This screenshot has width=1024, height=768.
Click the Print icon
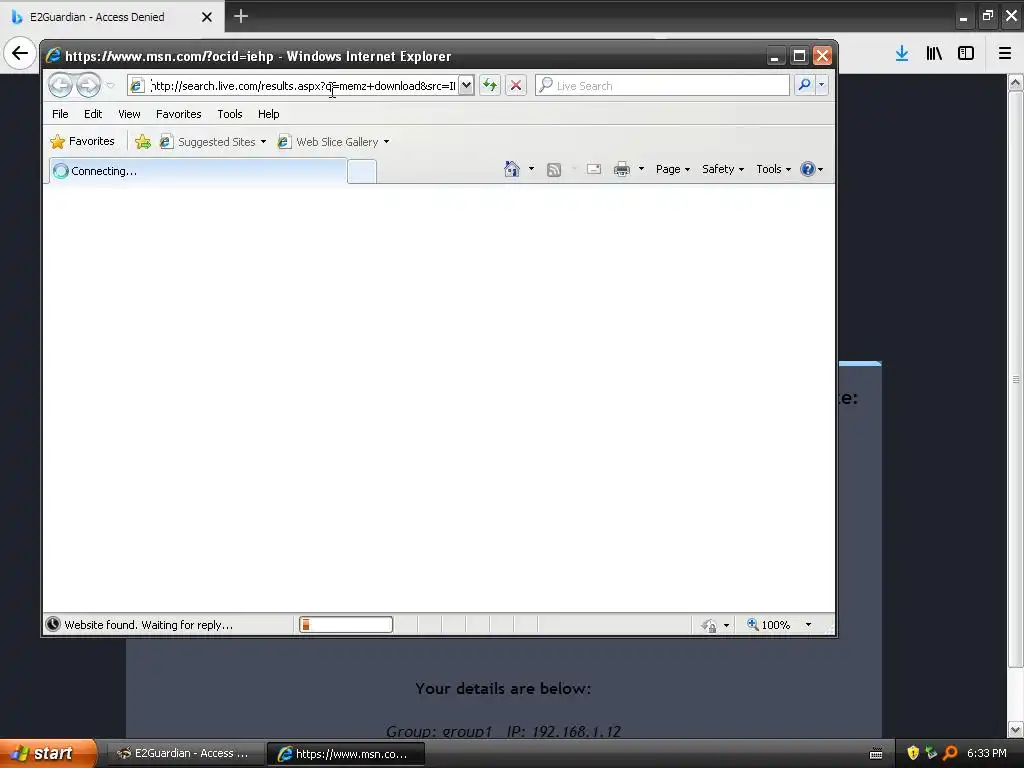point(622,169)
